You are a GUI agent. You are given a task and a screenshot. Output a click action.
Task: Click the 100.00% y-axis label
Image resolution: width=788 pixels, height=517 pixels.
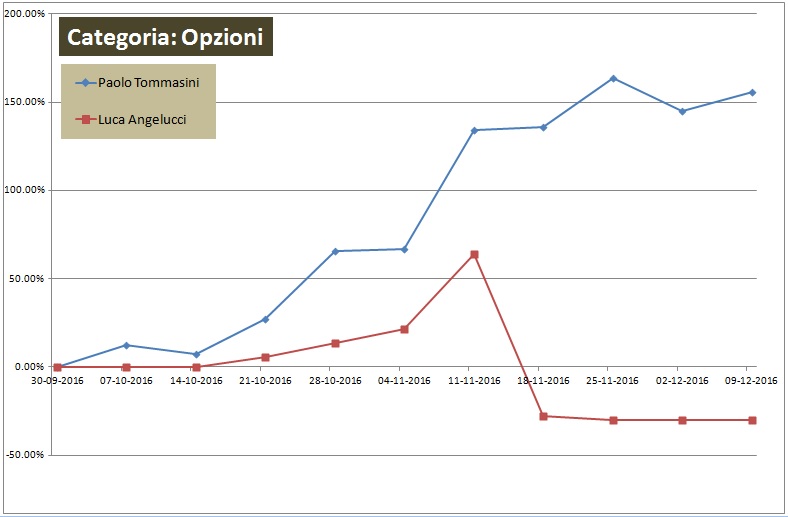[x=25, y=190]
